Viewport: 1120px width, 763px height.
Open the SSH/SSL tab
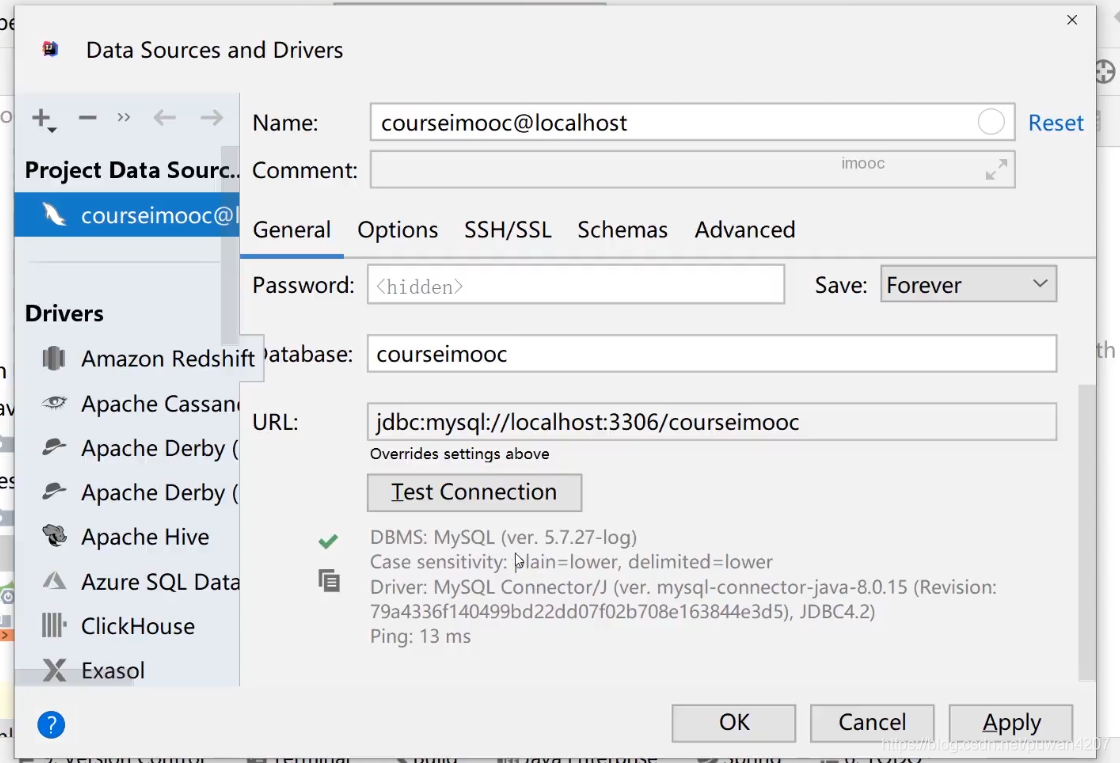click(508, 230)
